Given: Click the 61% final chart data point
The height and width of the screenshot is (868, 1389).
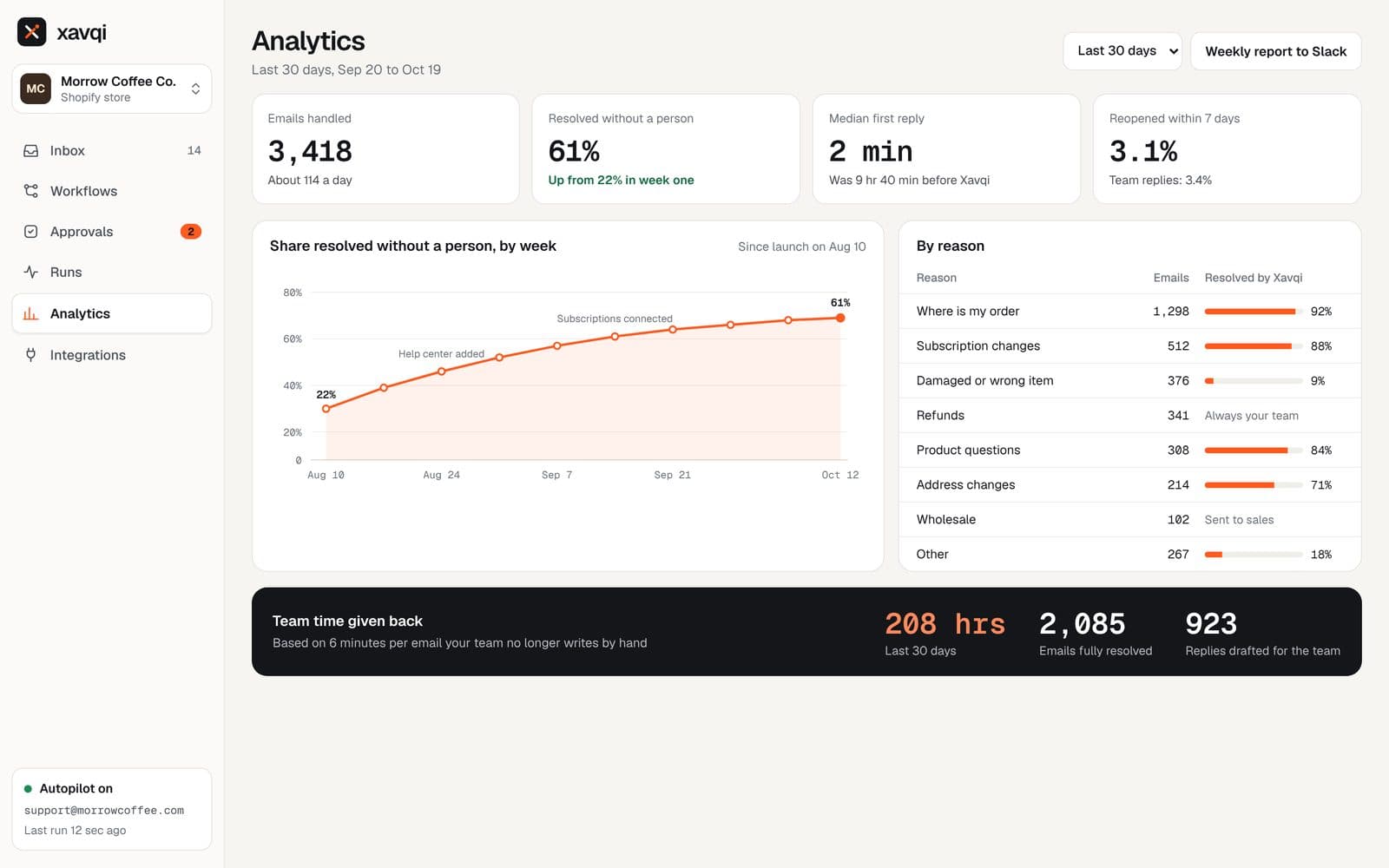Looking at the screenshot, I should pos(840,318).
